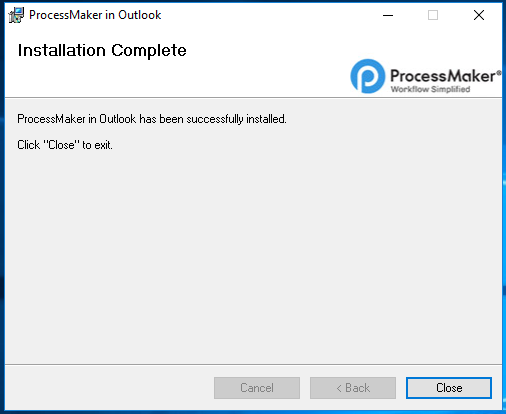Click the separator line above the button row
Screen dimensions: 506x414
coord(253,364)
